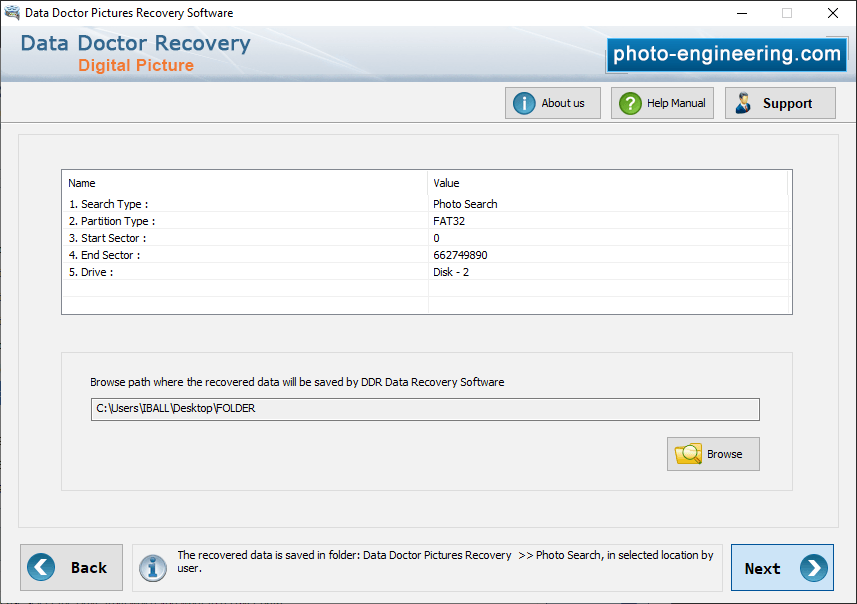Close the Data Doctor window

(x=832, y=13)
